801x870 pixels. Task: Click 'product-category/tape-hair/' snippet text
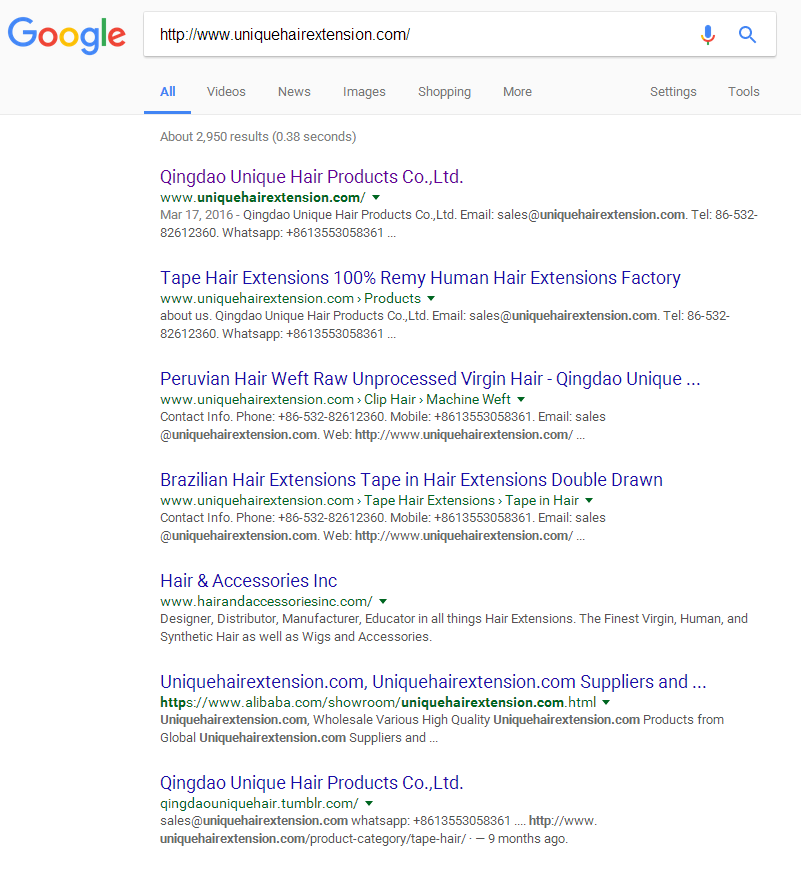click(x=387, y=838)
